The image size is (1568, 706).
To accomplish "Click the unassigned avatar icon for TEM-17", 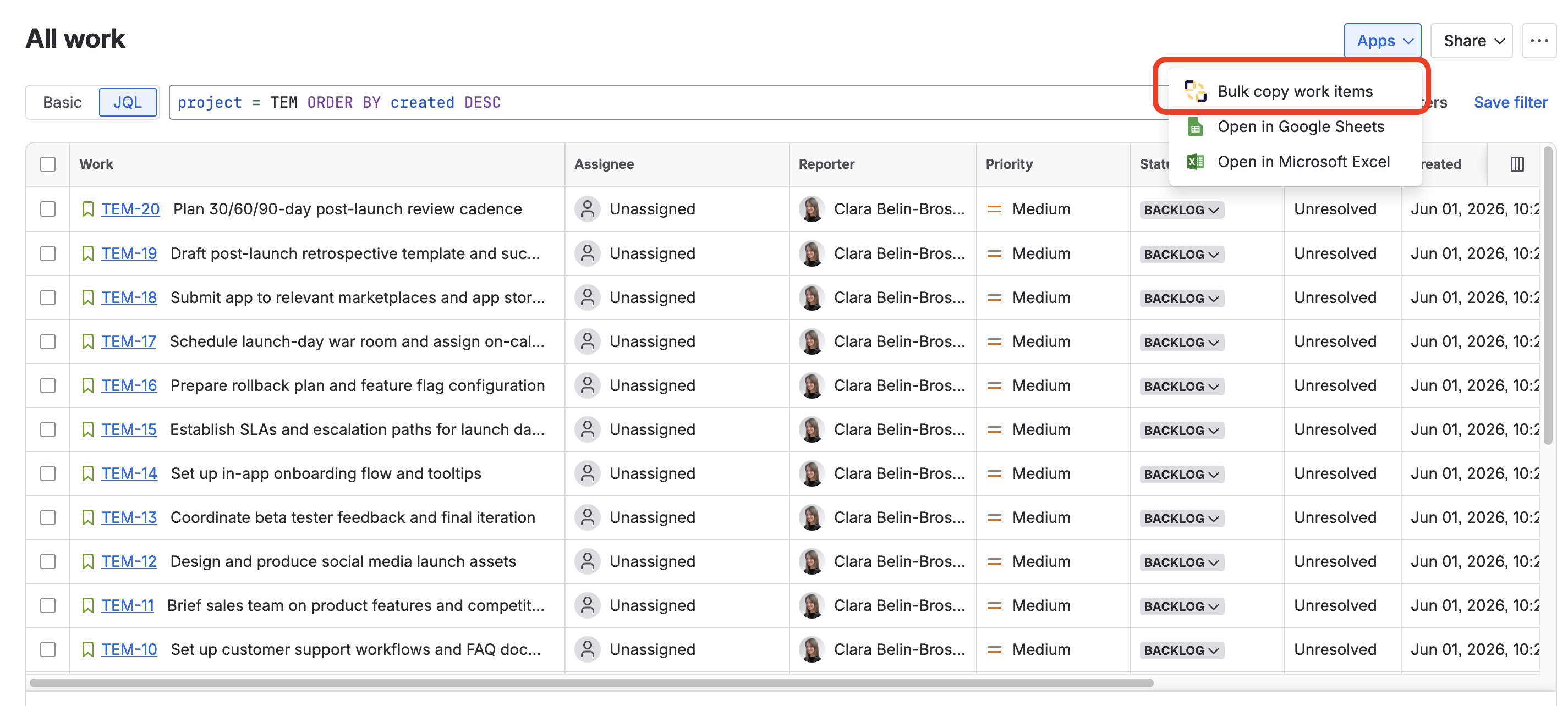I will click(x=588, y=342).
